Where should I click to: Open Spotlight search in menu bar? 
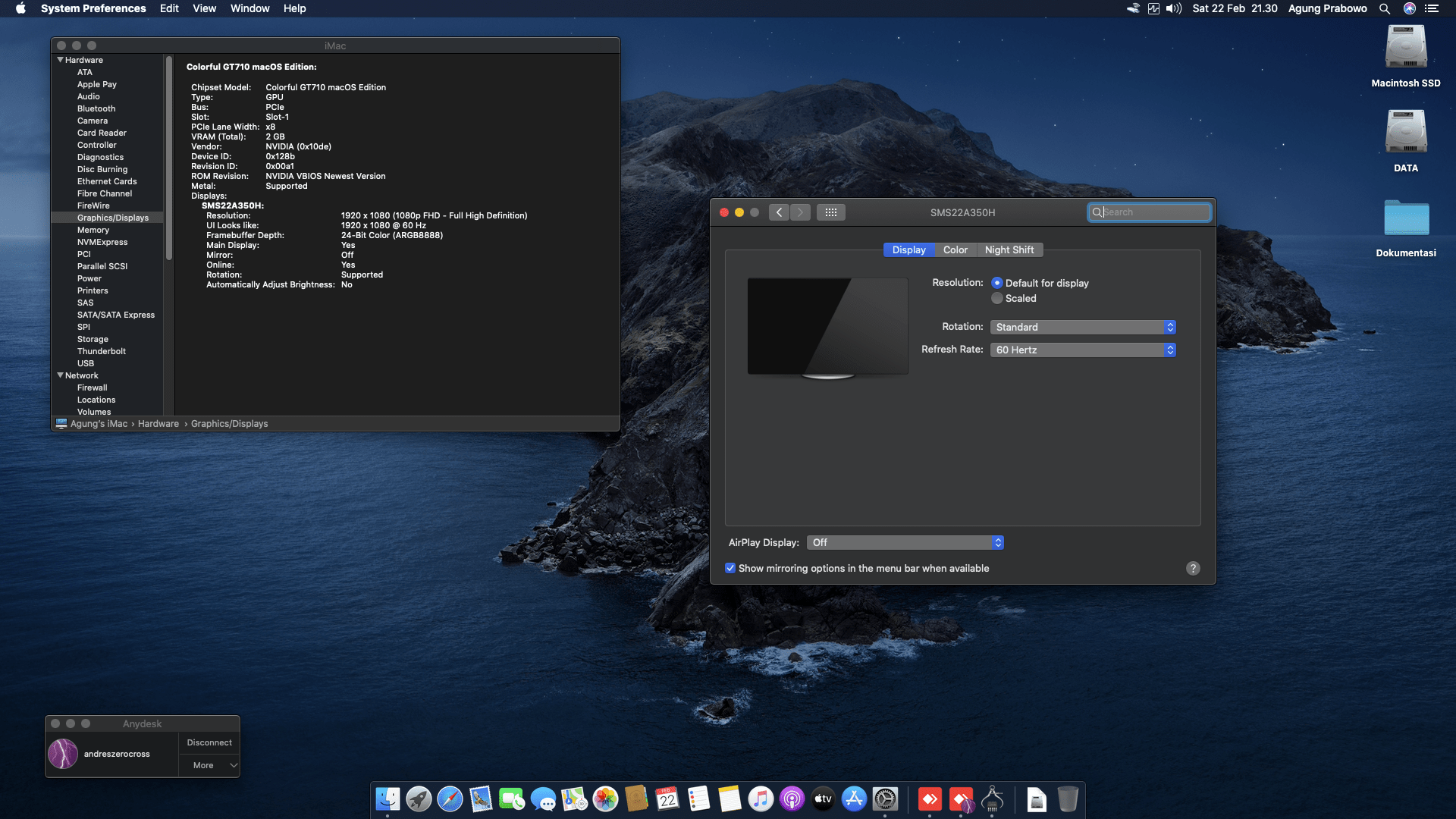1385,8
